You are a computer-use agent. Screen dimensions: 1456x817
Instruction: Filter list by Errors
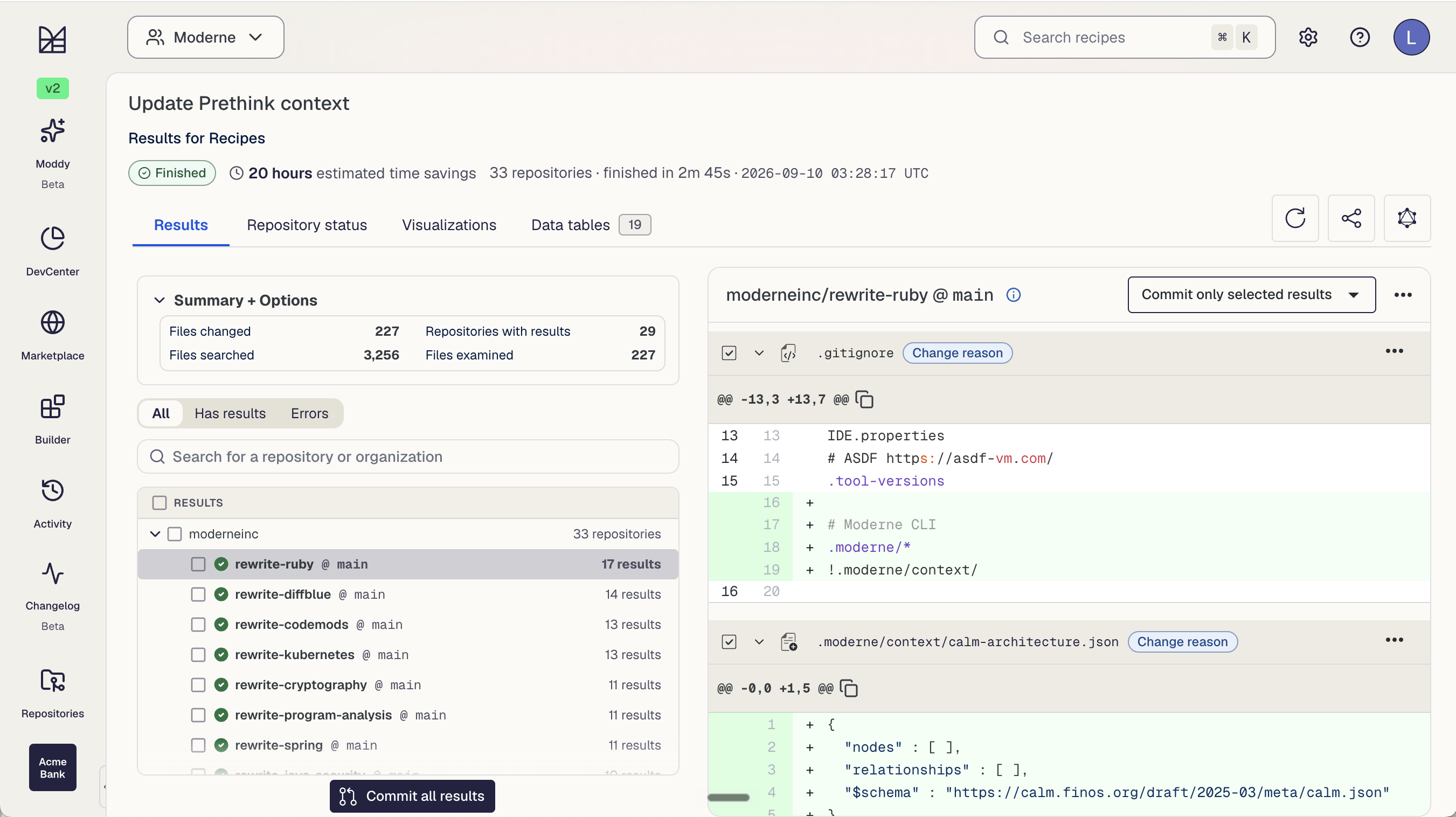(309, 413)
